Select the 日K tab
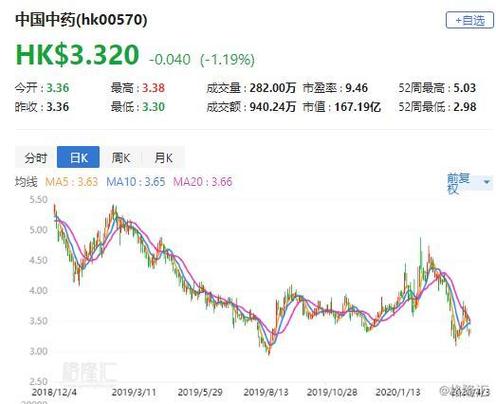Viewport: 496px width, 404px height. click(x=78, y=157)
